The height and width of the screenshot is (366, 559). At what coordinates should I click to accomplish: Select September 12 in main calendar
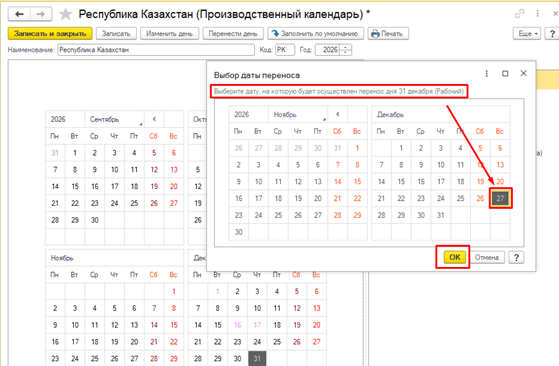pyautogui.click(x=154, y=170)
